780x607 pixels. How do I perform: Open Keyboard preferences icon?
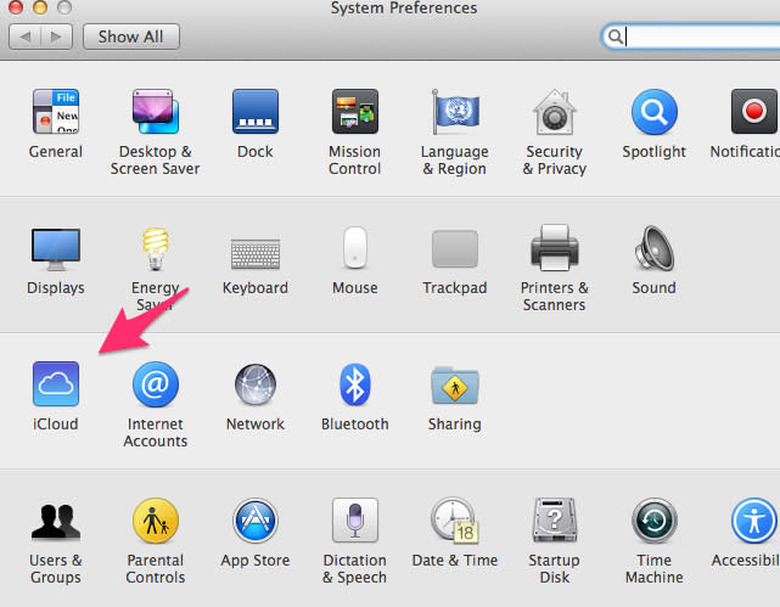(255, 253)
